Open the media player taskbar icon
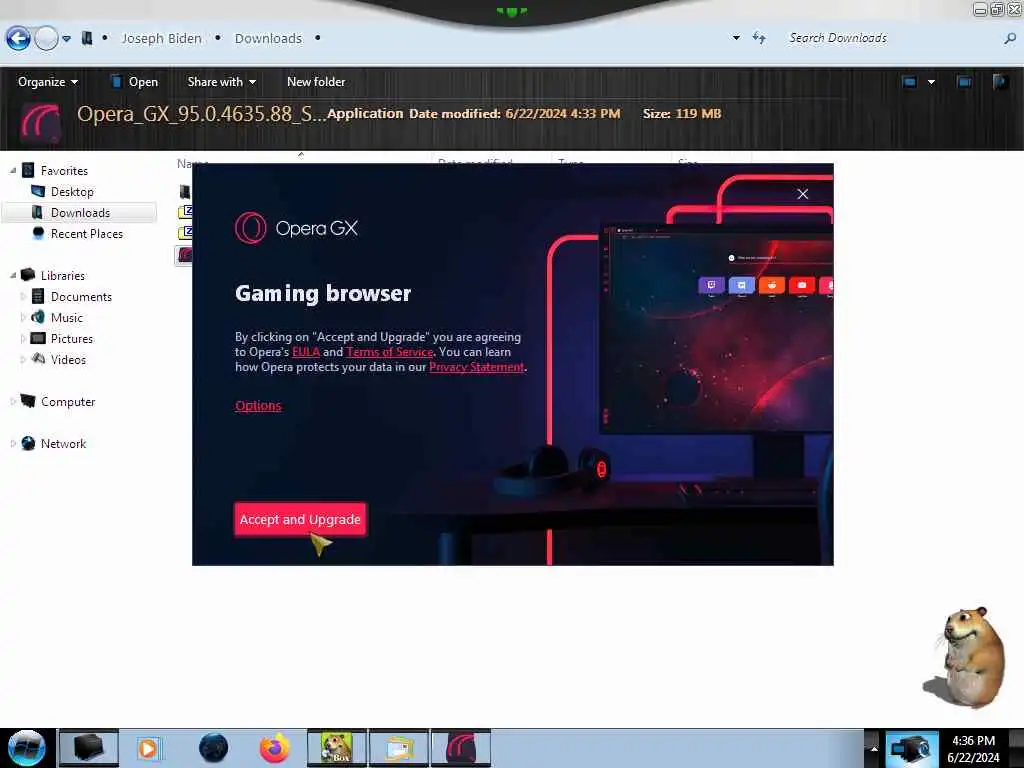This screenshot has width=1024, height=768. coord(148,748)
